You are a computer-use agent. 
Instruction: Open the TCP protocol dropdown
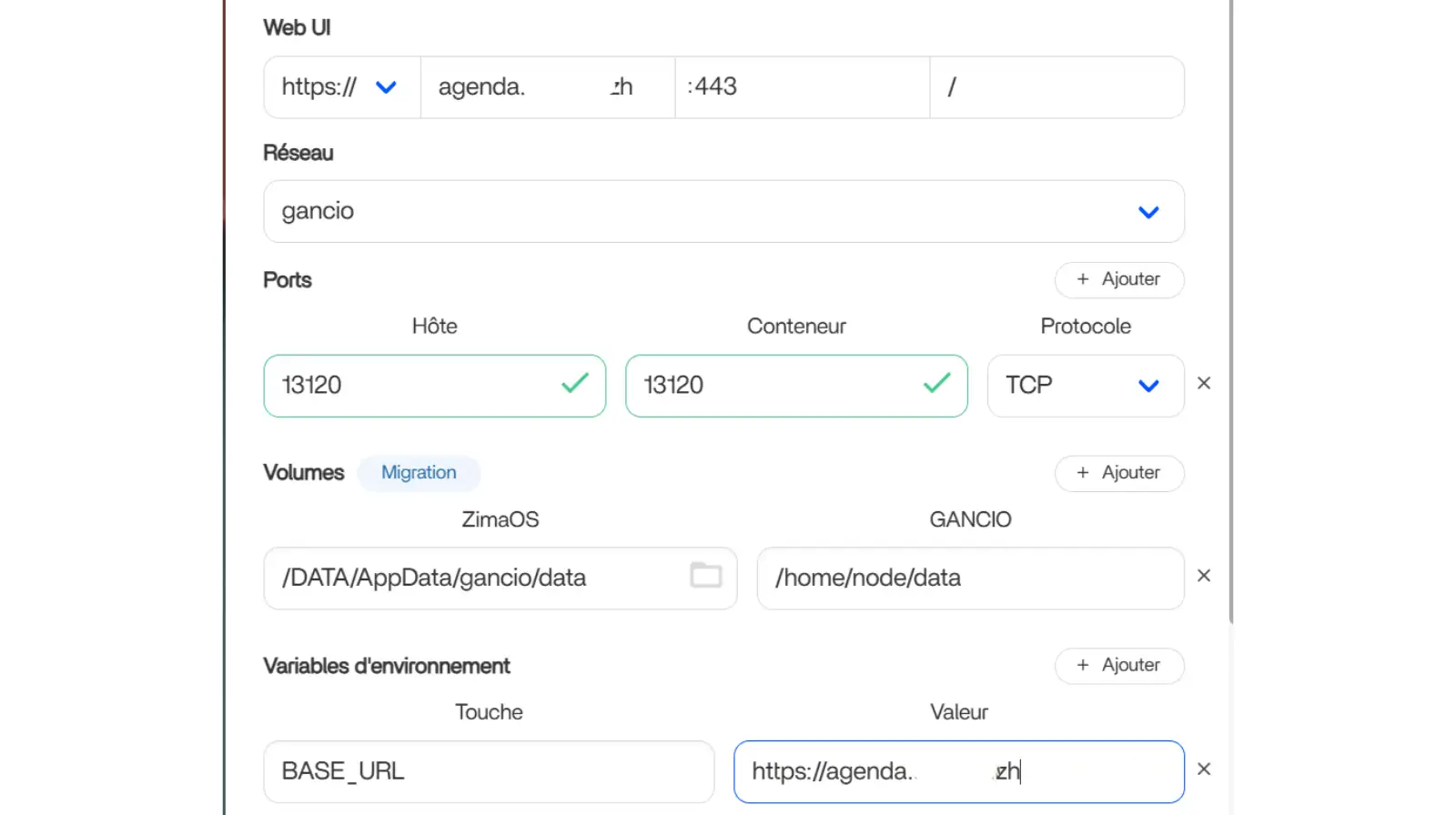1085,386
